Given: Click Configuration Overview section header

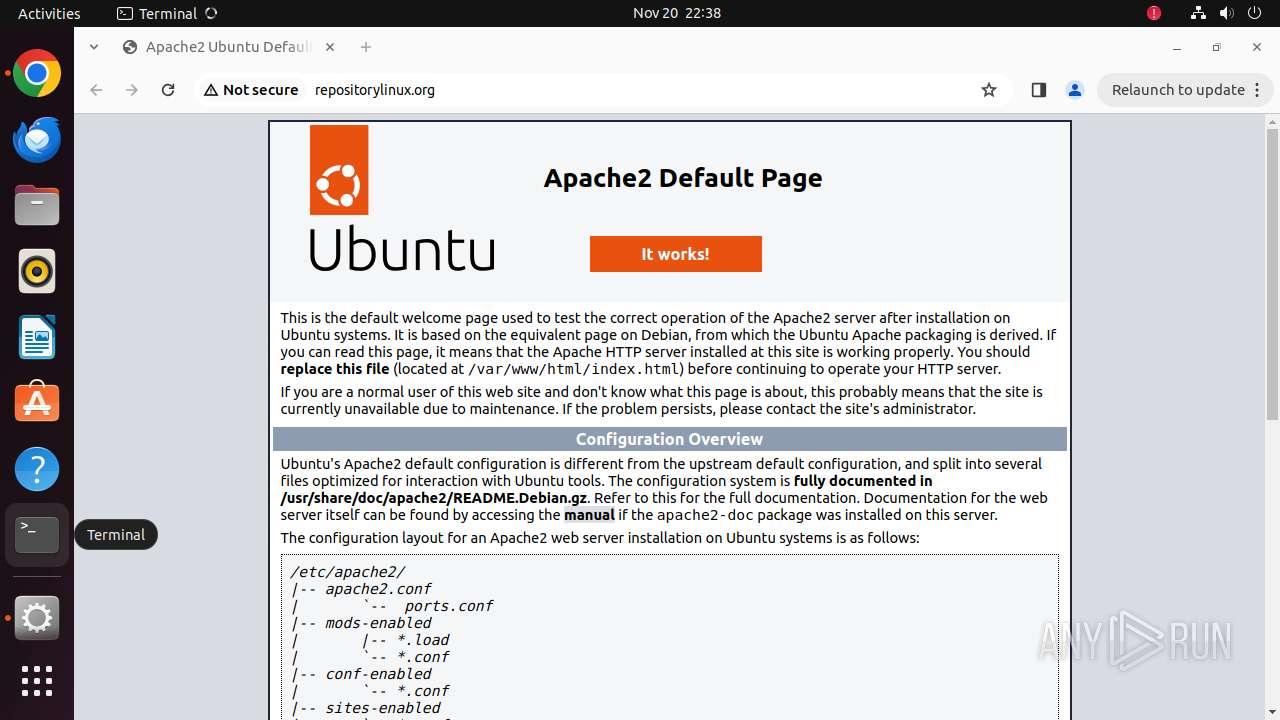Looking at the screenshot, I should click(x=670, y=439).
